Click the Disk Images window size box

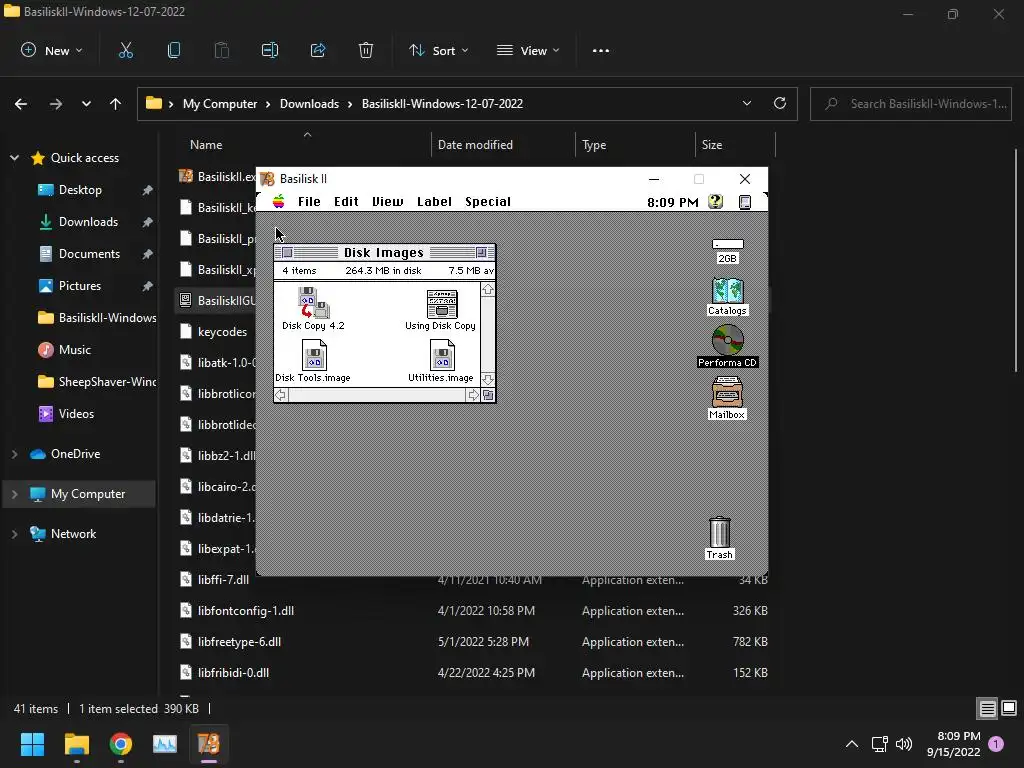coord(488,395)
